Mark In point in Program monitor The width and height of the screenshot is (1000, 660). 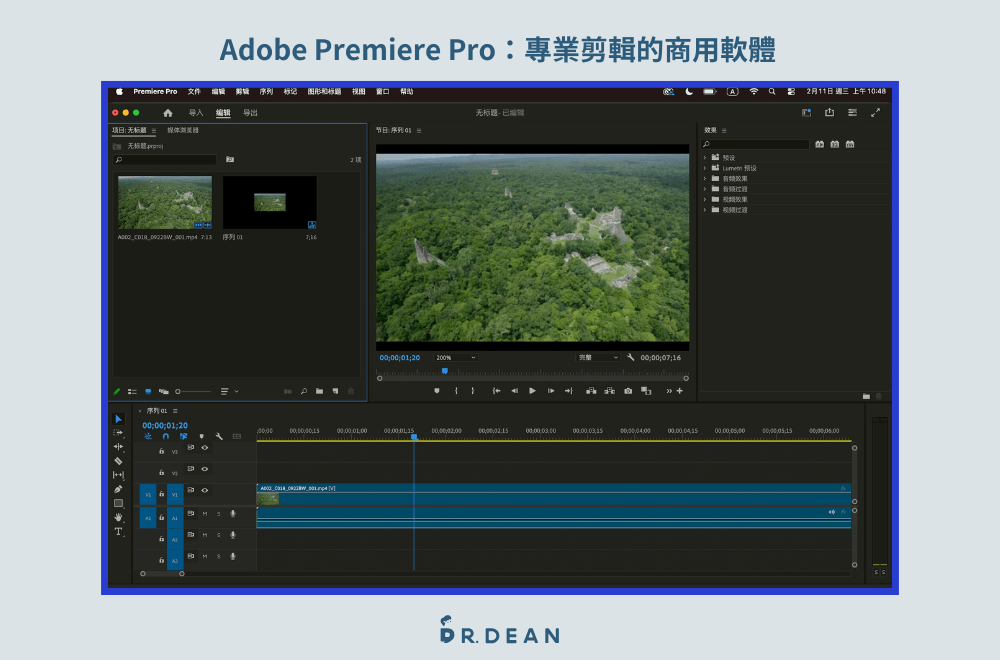point(456,391)
